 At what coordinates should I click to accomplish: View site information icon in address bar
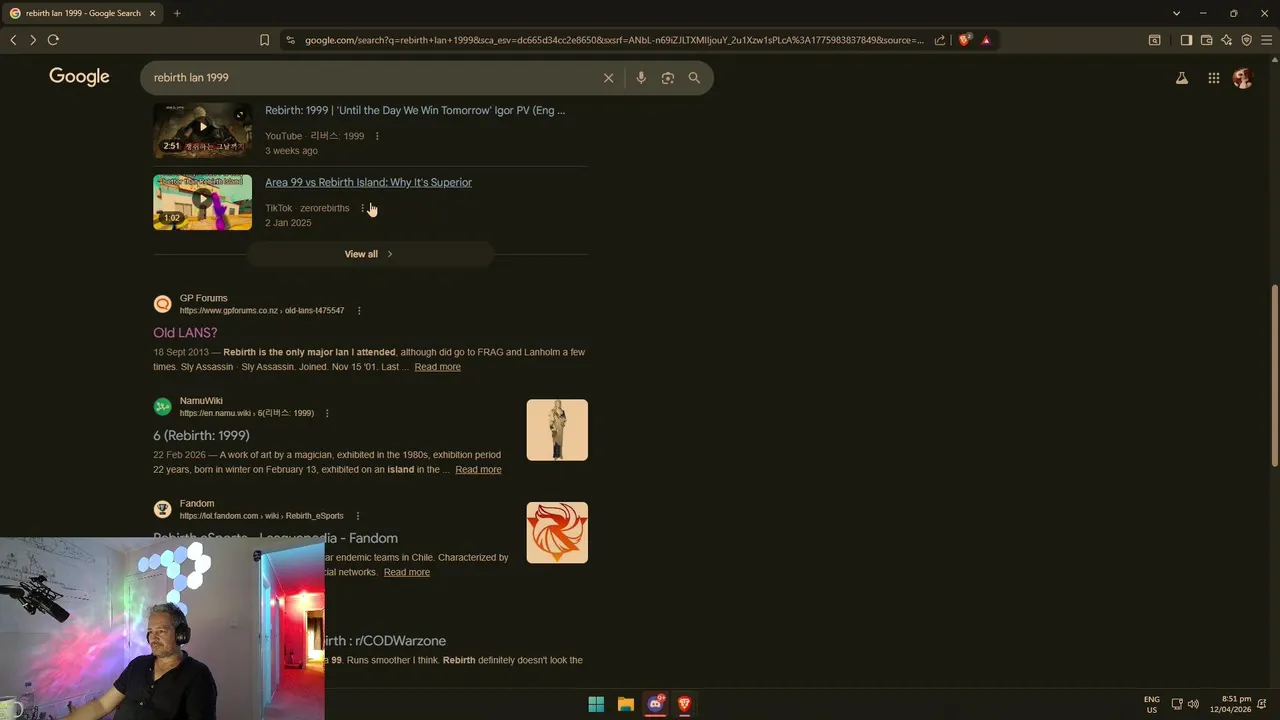pyautogui.click(x=290, y=40)
